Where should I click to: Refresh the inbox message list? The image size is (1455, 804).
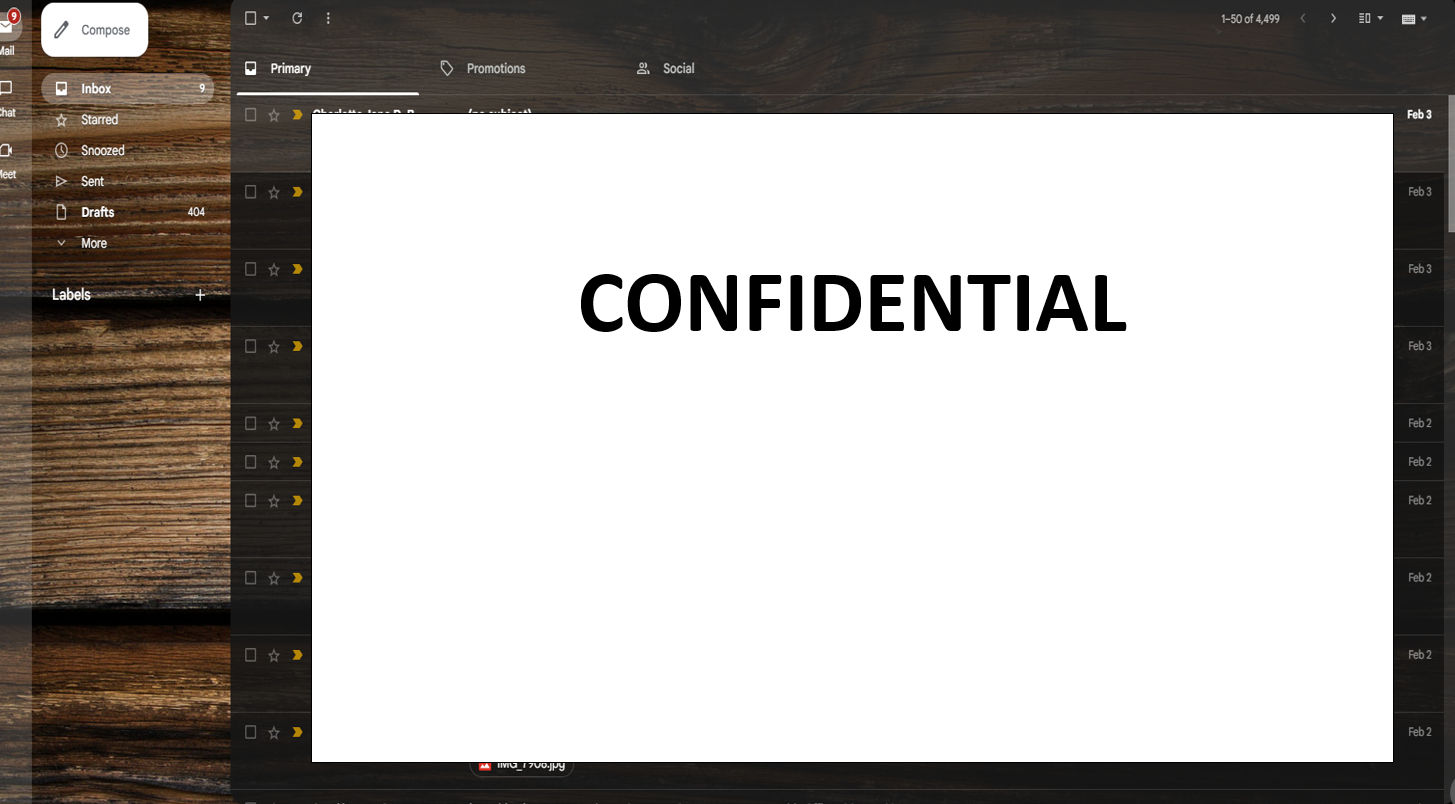click(x=297, y=18)
